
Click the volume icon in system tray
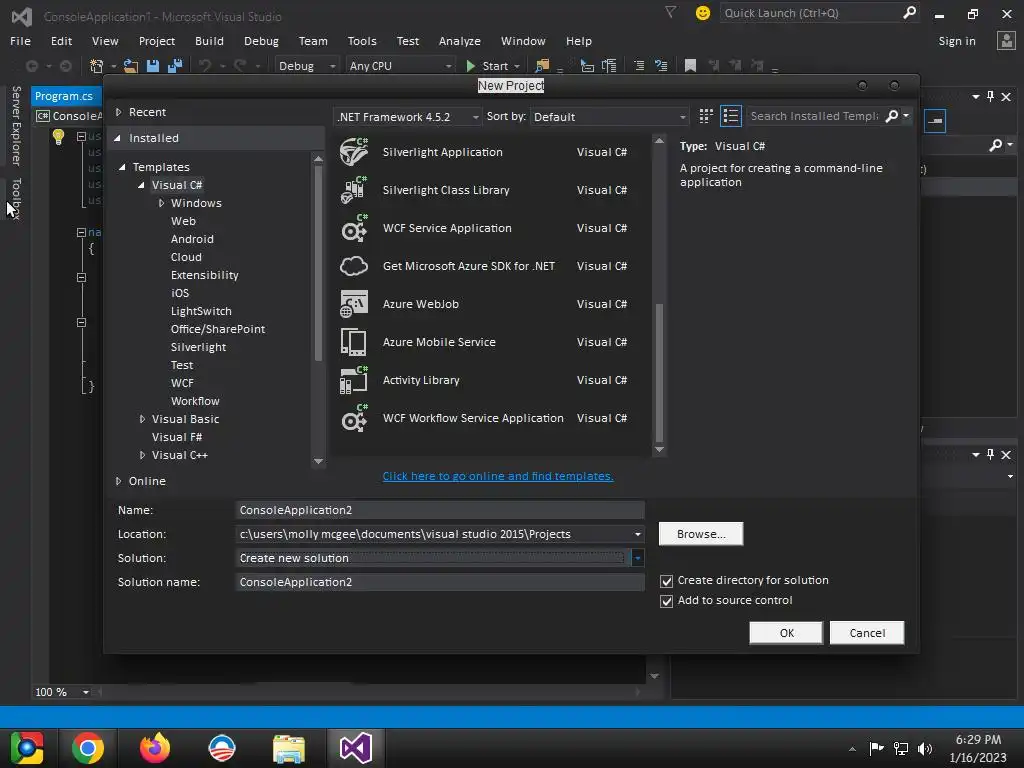(x=925, y=749)
